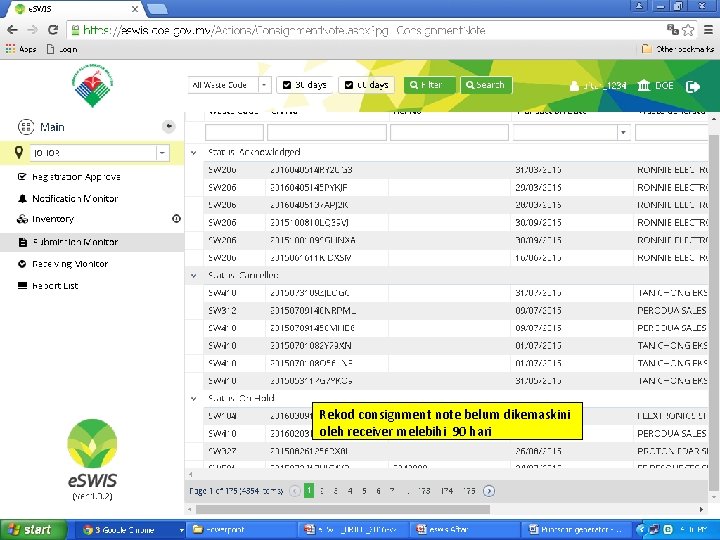
Task: Click the browser address bar
Action: click(365, 30)
